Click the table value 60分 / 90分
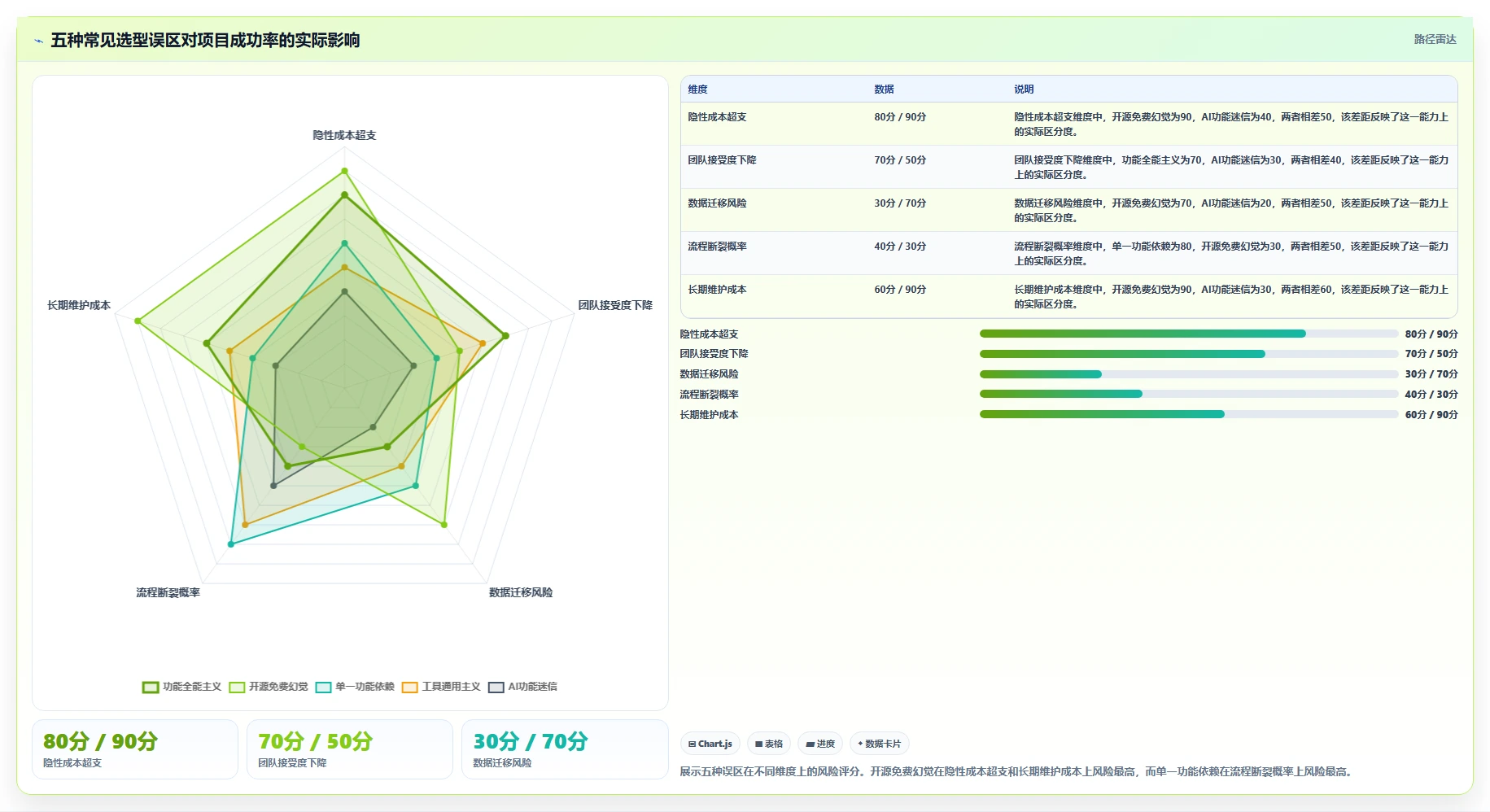 [900, 290]
